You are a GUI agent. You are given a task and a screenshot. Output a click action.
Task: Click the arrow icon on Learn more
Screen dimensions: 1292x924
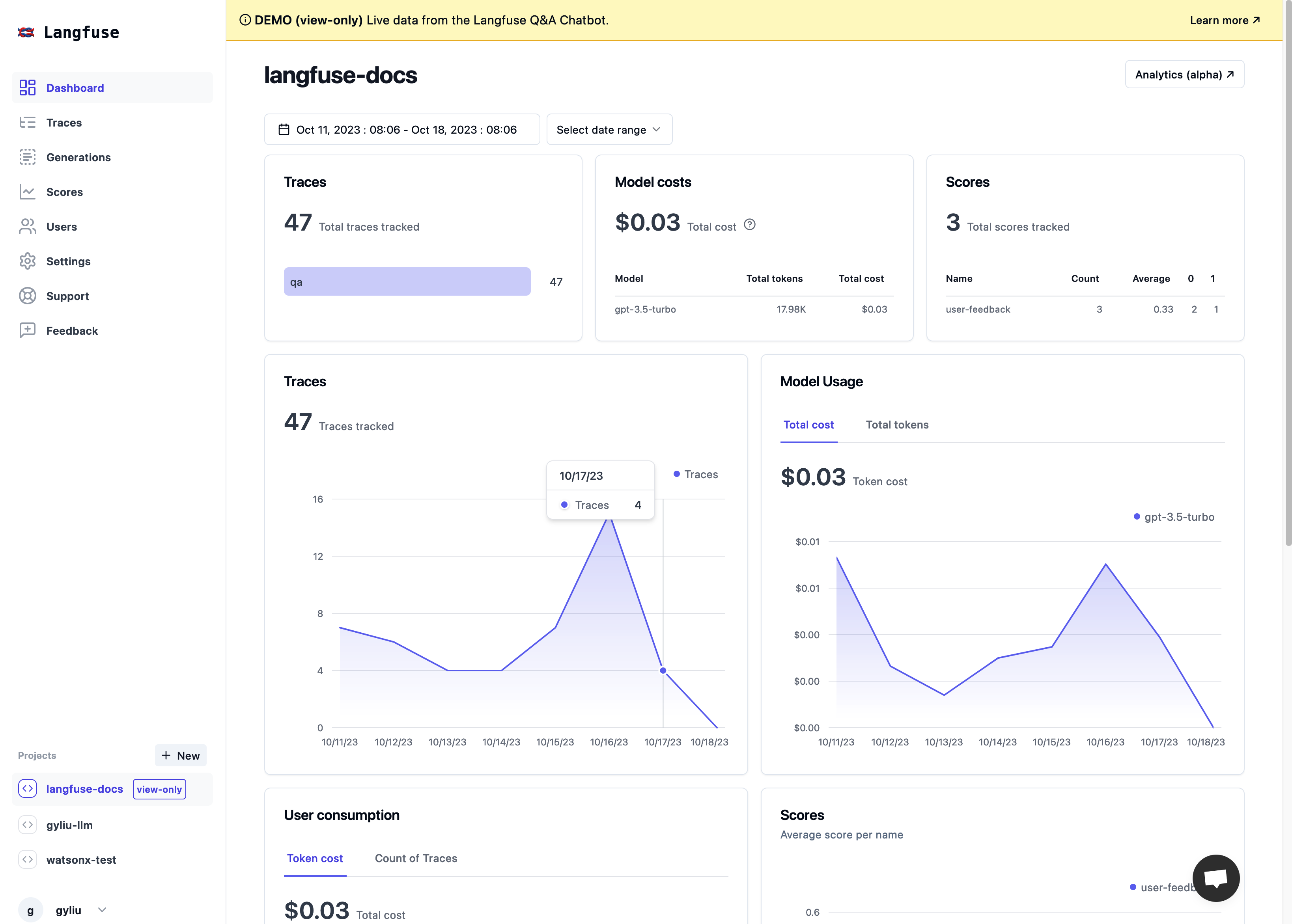click(x=1256, y=20)
